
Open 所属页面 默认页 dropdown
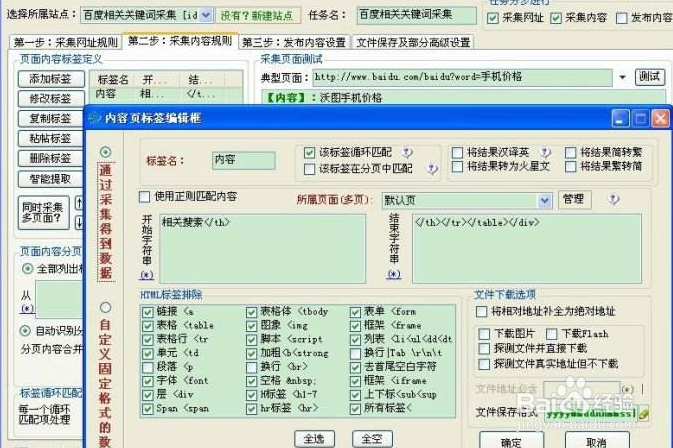[x=545, y=200]
